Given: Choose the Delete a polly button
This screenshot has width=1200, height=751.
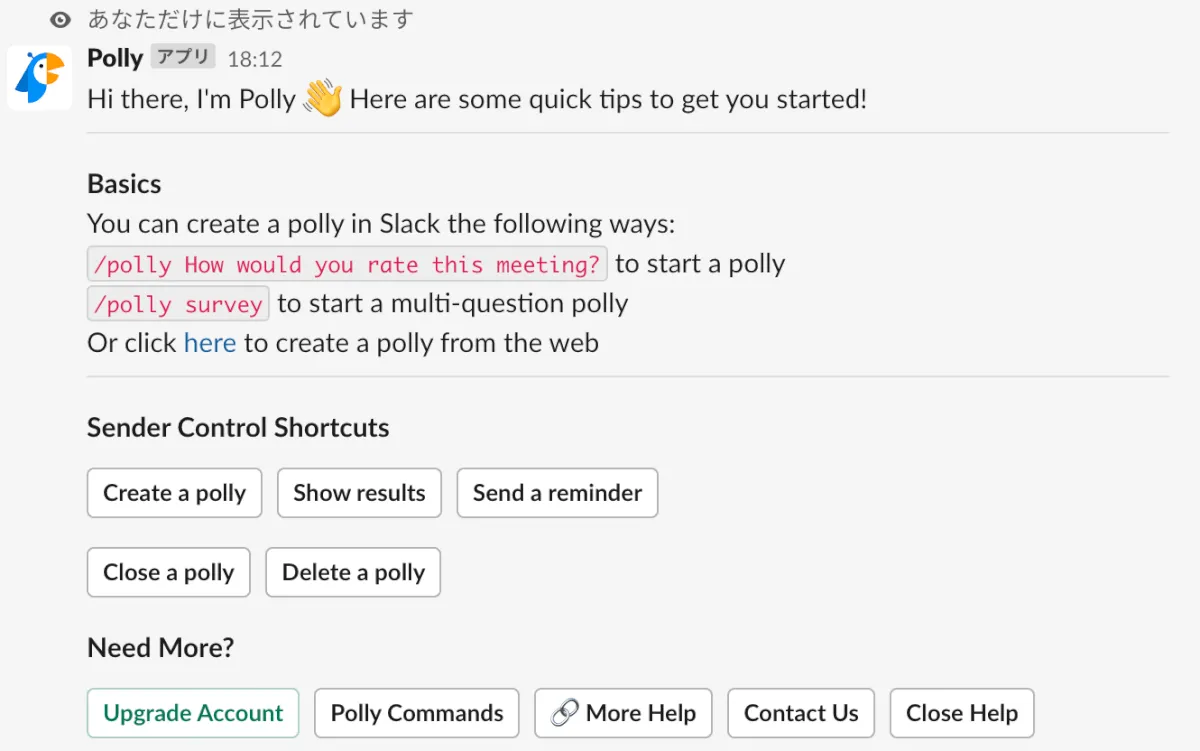Looking at the screenshot, I should pos(353,573).
